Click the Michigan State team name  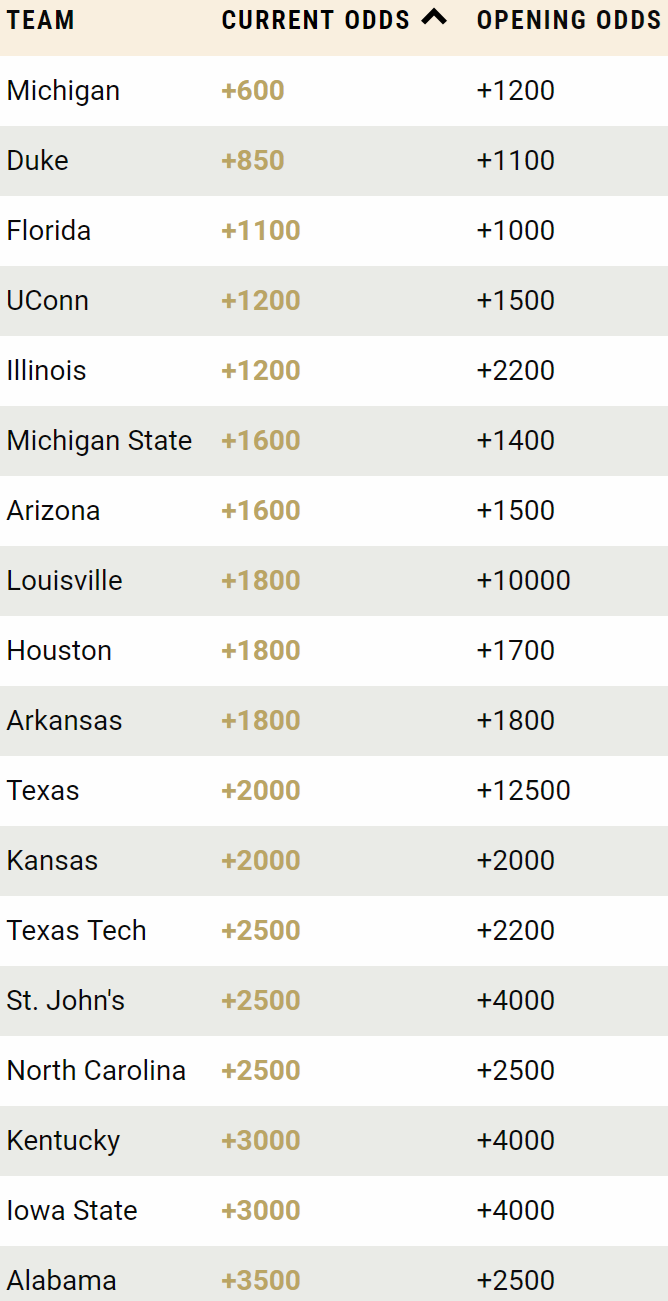point(99,441)
